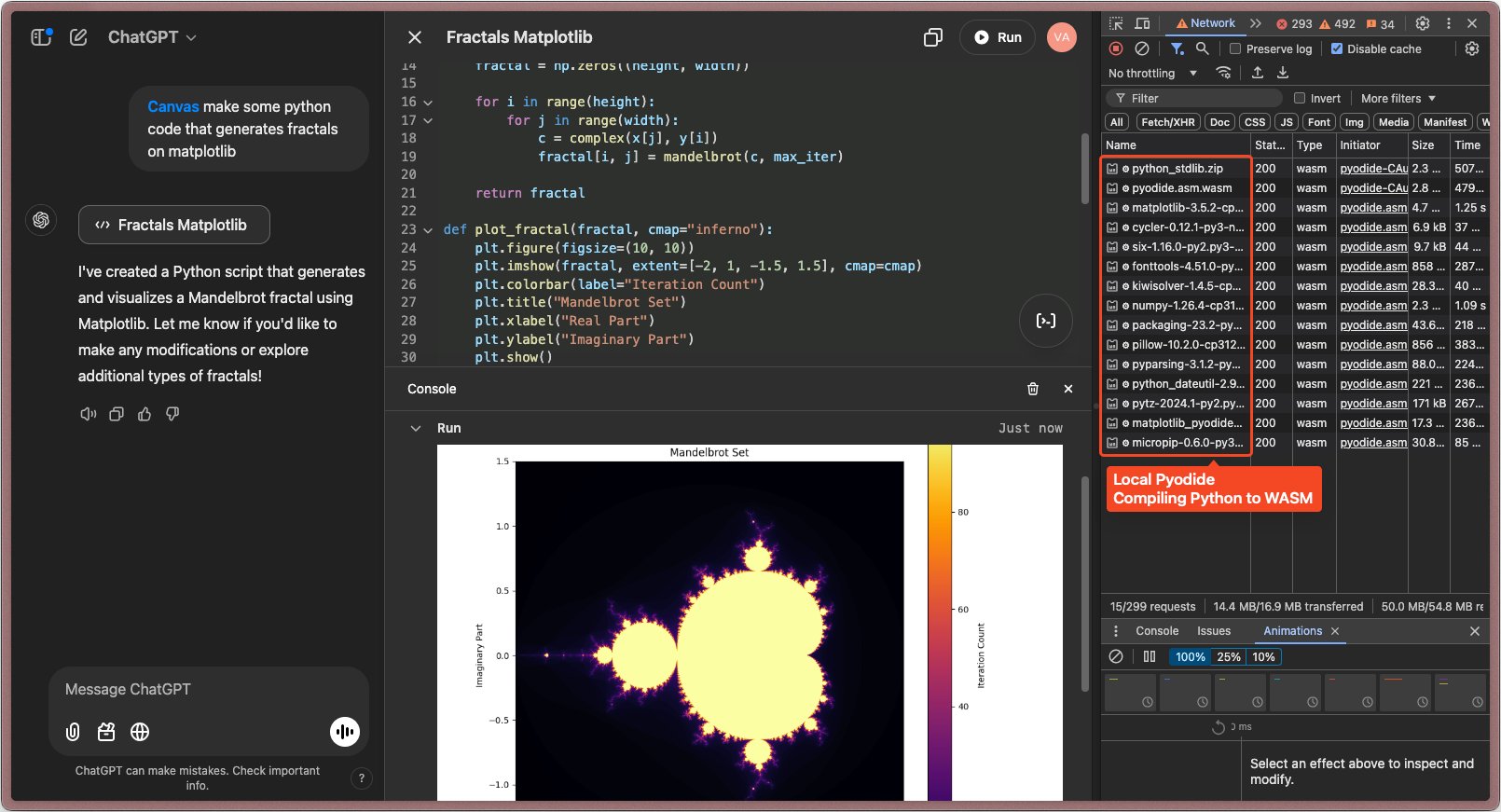
Task: Open the drawer three-dot more tools menu
Action: click(x=1116, y=631)
